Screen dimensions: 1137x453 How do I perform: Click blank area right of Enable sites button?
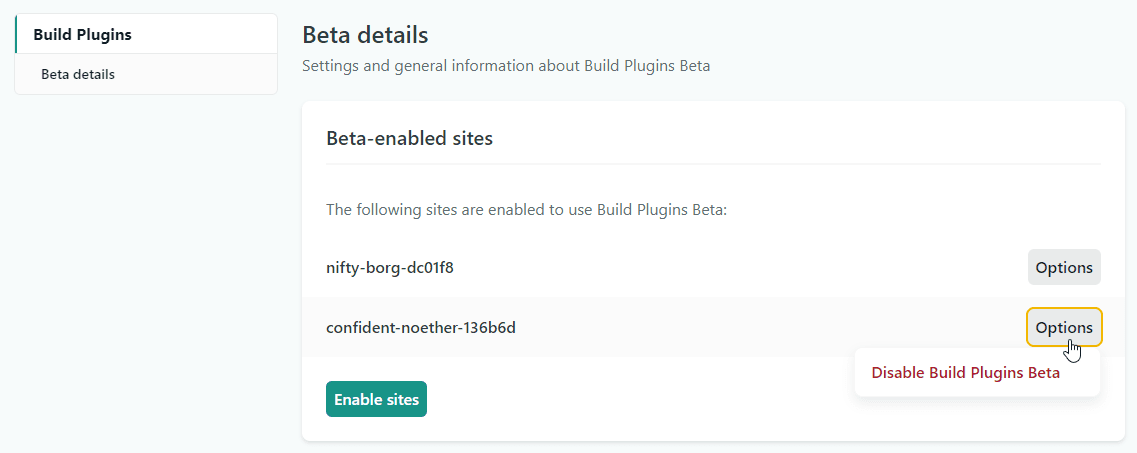pyautogui.click(x=620, y=400)
